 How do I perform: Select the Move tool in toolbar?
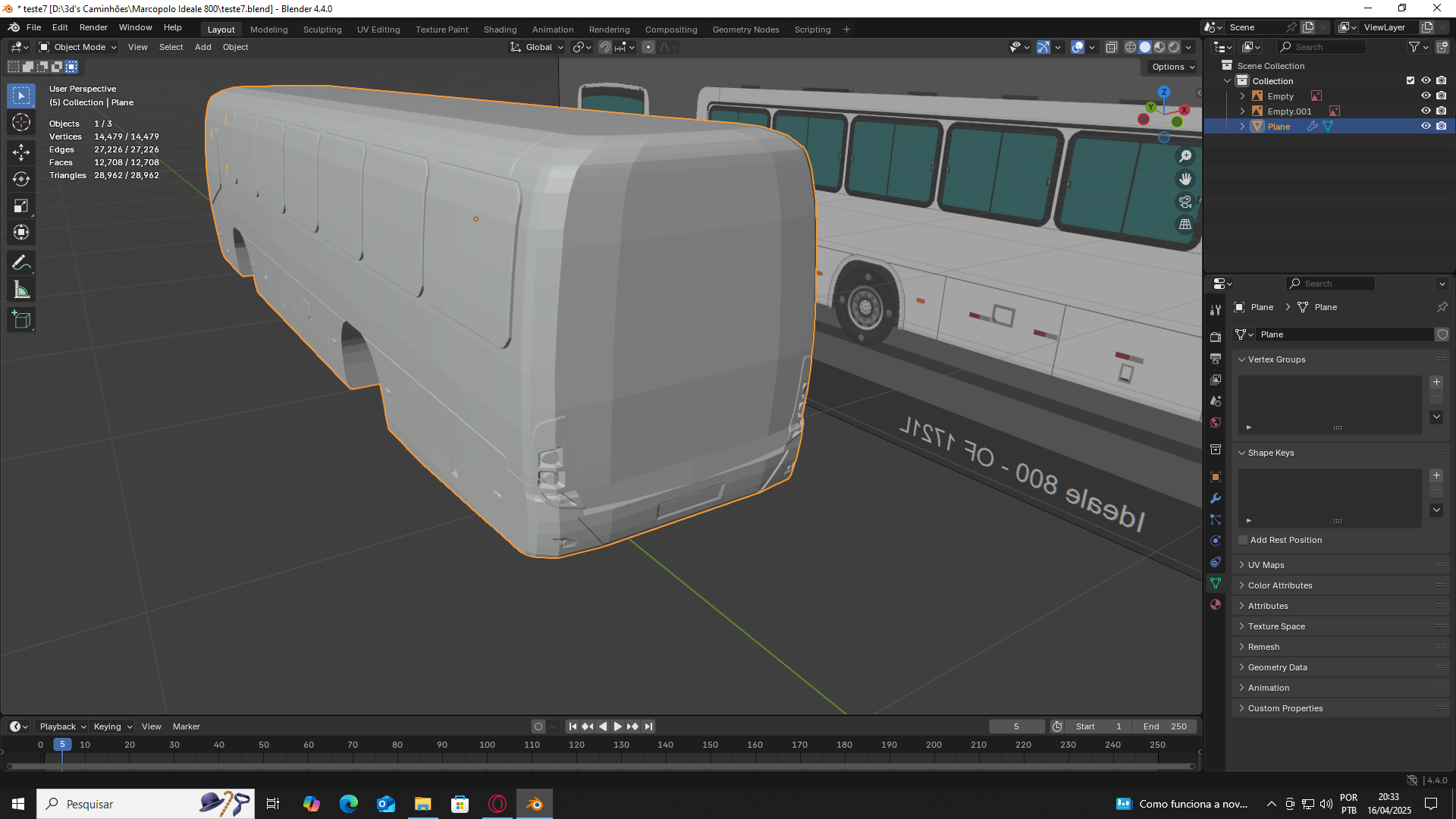[21, 152]
